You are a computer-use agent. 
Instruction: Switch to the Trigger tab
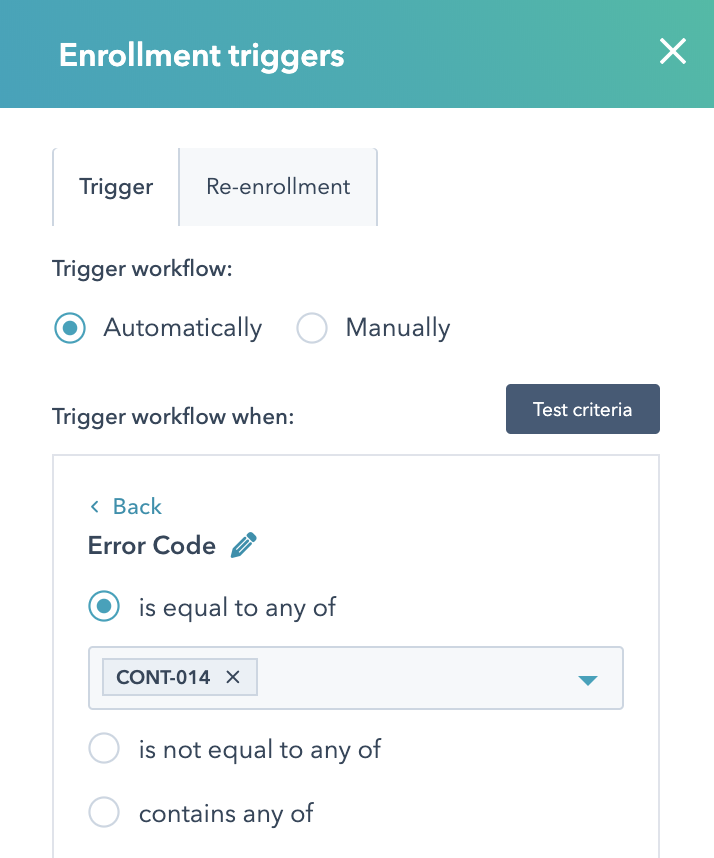tap(116, 187)
